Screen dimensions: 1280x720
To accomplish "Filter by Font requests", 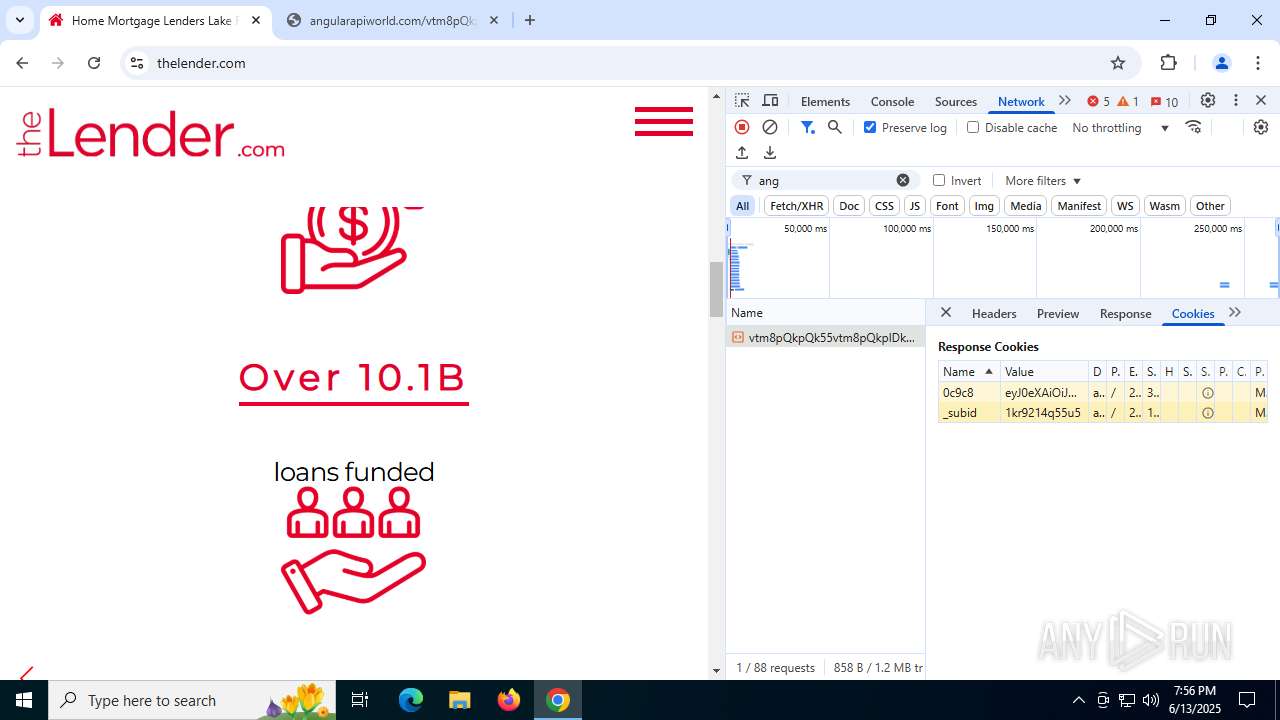I will click(x=947, y=206).
